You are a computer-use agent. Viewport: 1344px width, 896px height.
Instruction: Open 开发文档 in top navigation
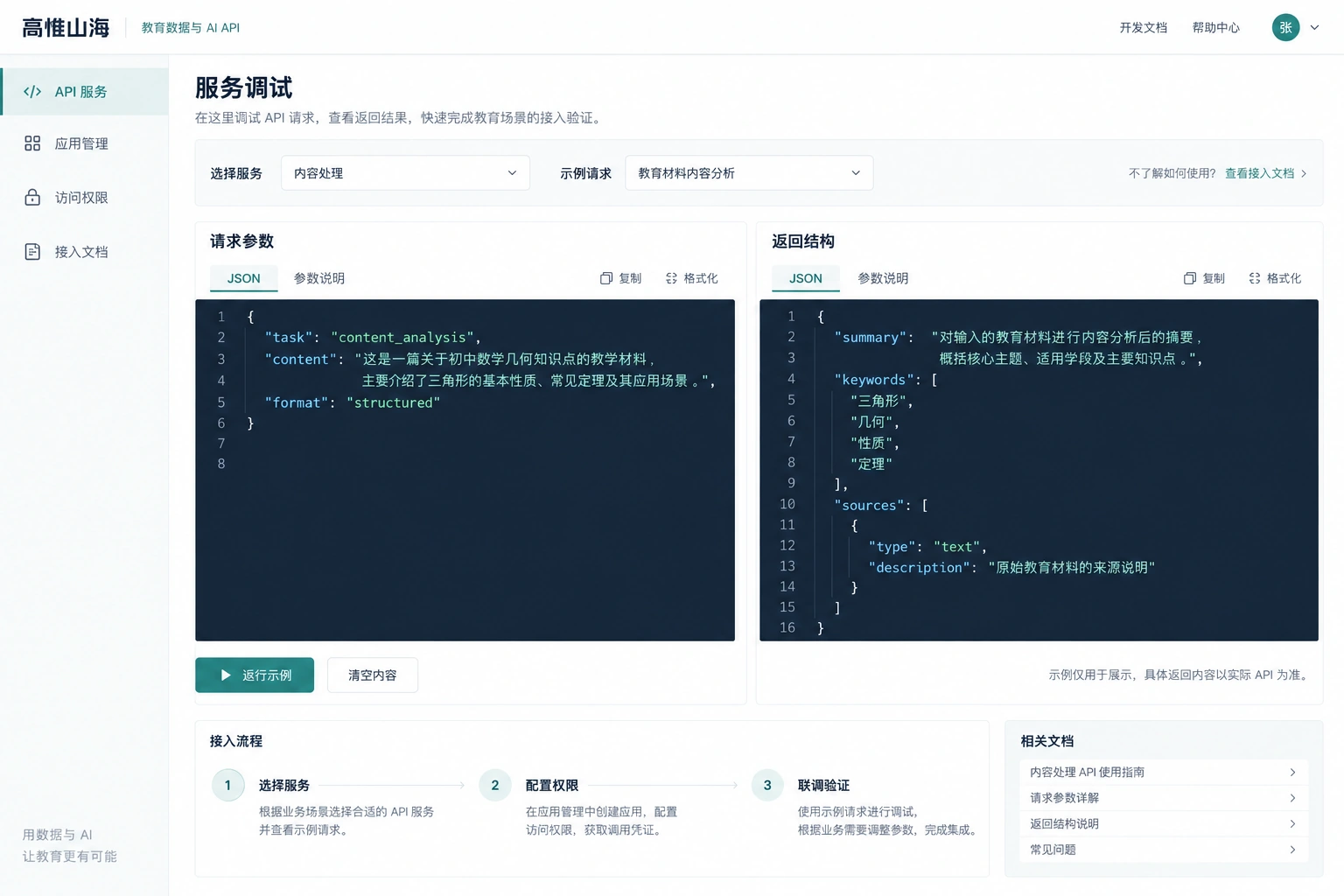coord(1144,28)
